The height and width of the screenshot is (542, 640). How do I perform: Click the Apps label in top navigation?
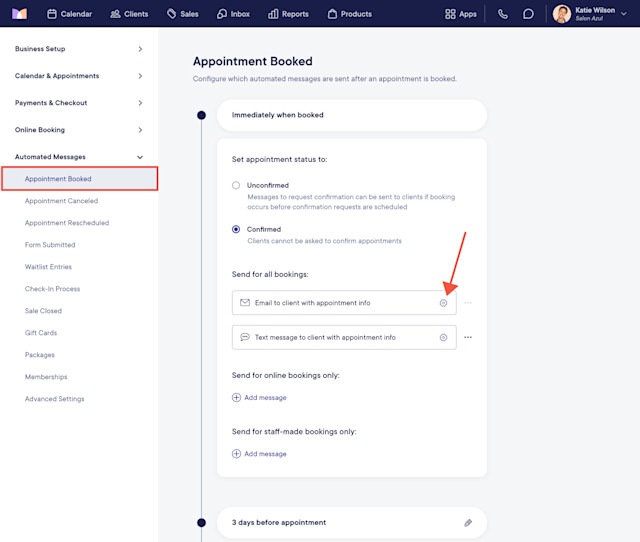tap(468, 14)
